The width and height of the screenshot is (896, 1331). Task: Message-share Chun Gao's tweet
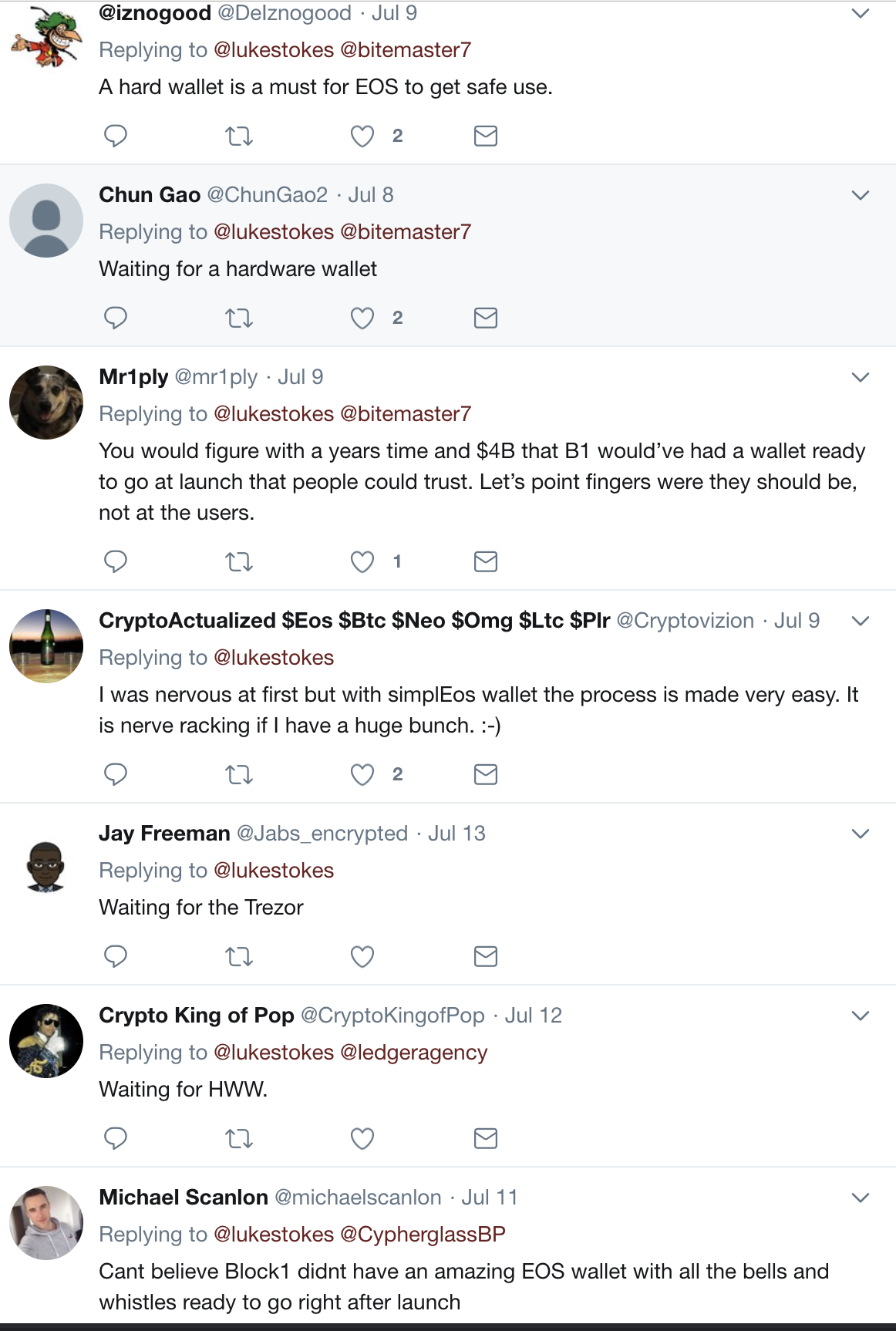coord(486,318)
